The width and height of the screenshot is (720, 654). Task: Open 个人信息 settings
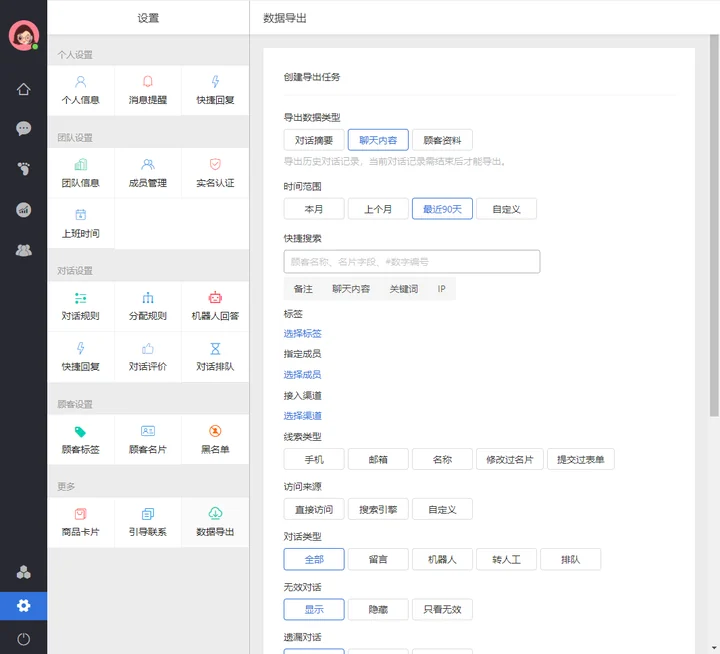point(81,90)
